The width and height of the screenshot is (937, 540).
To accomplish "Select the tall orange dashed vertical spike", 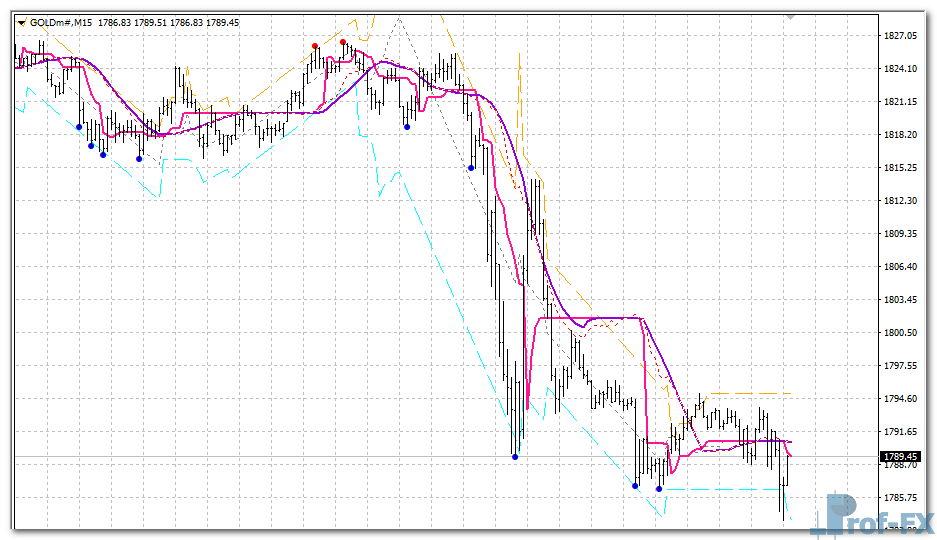I will (x=519, y=90).
